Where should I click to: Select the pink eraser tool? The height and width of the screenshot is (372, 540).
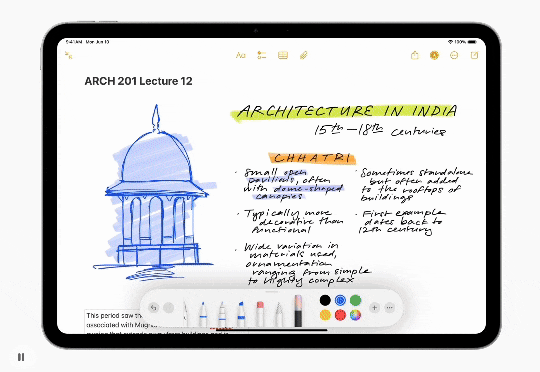click(260, 314)
